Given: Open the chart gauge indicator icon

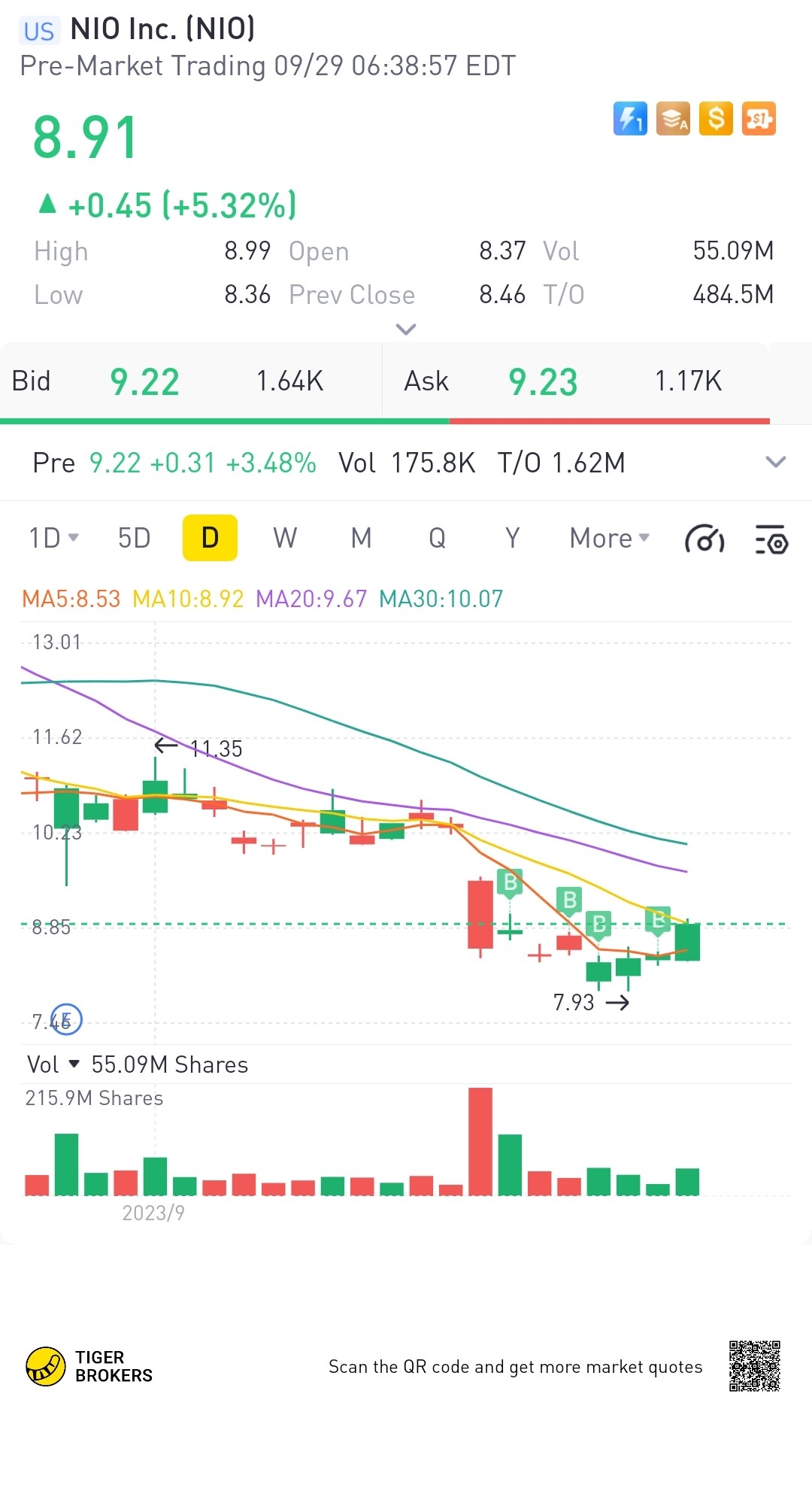Looking at the screenshot, I should tap(704, 539).
